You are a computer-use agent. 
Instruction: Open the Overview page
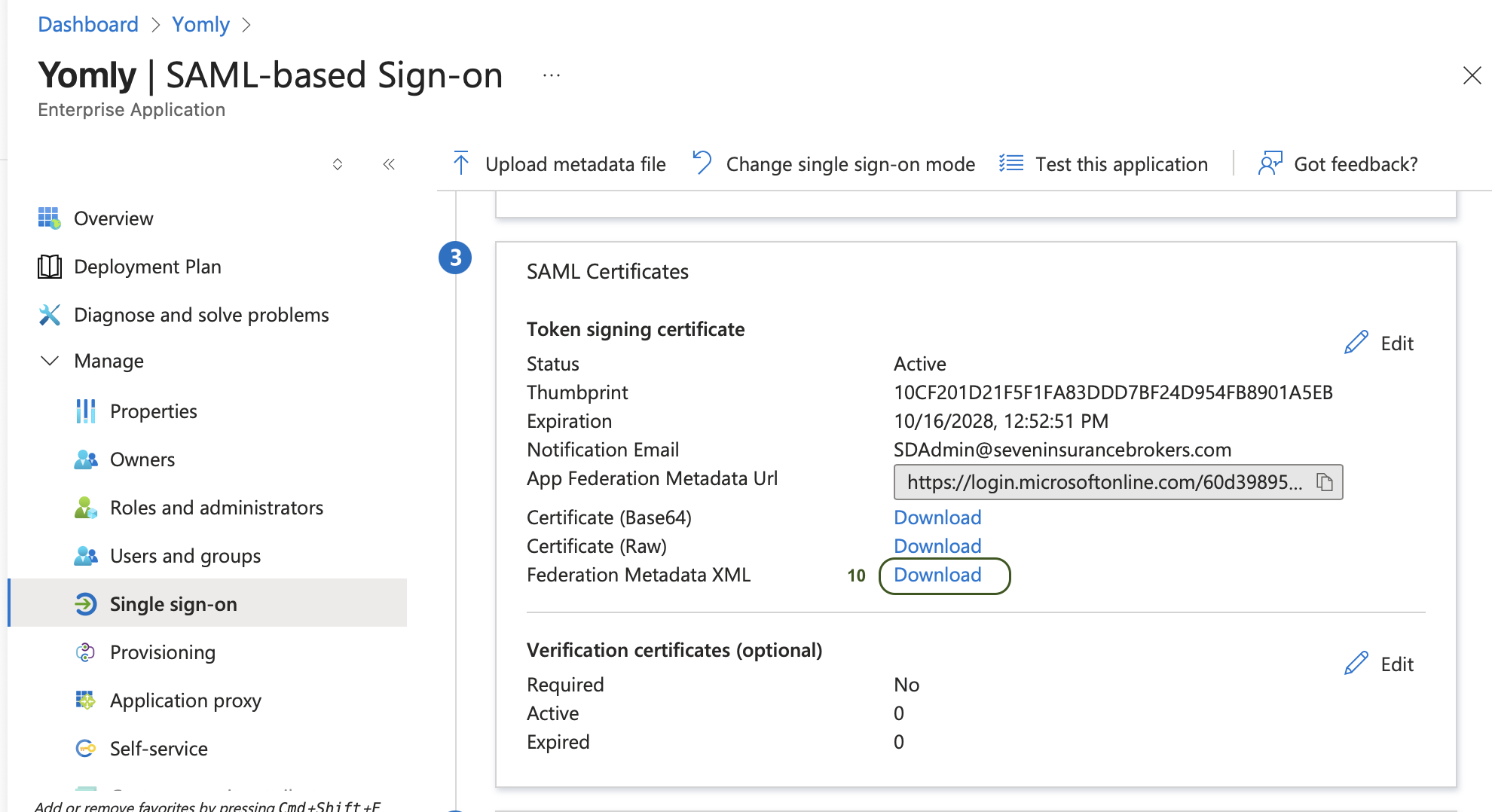(113, 218)
